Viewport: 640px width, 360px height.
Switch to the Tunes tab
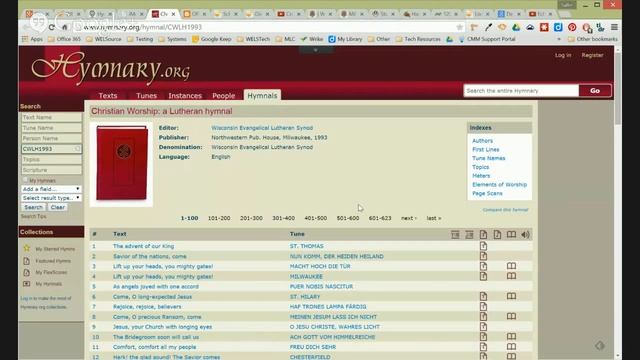(147, 96)
